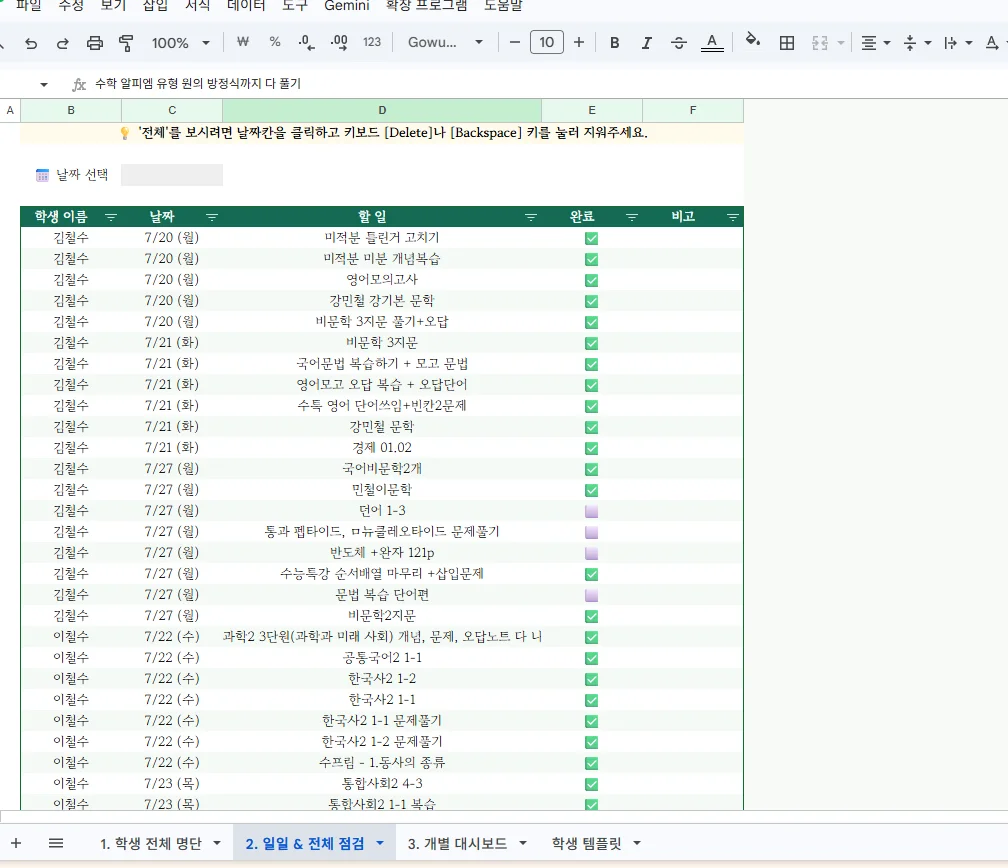Select the cell 강민철 강기본 문학
1008x868 pixels.
pyautogui.click(x=382, y=300)
